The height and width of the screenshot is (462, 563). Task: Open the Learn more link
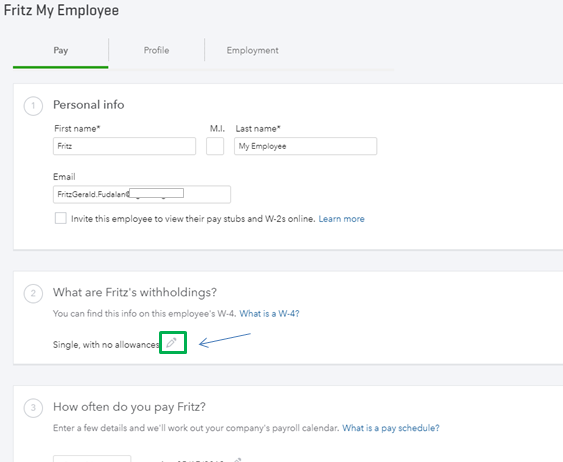pyautogui.click(x=341, y=219)
